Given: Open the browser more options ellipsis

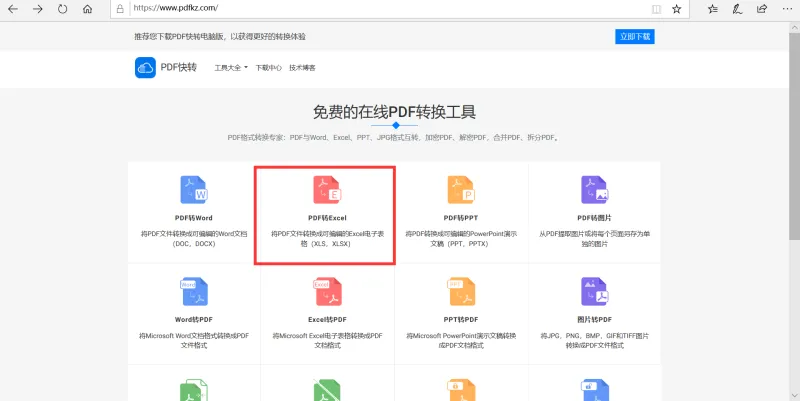Looking at the screenshot, I should point(787,9).
